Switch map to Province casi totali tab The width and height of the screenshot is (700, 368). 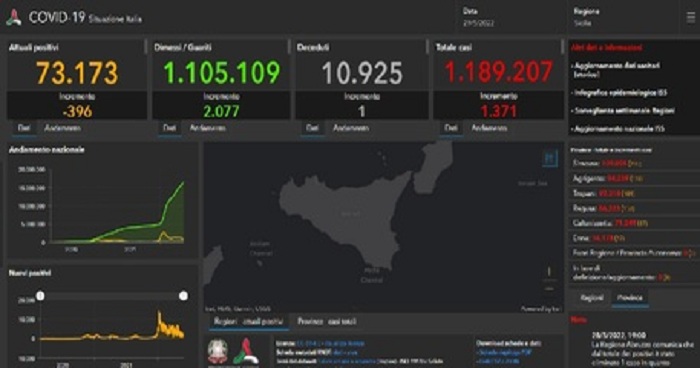(327, 322)
